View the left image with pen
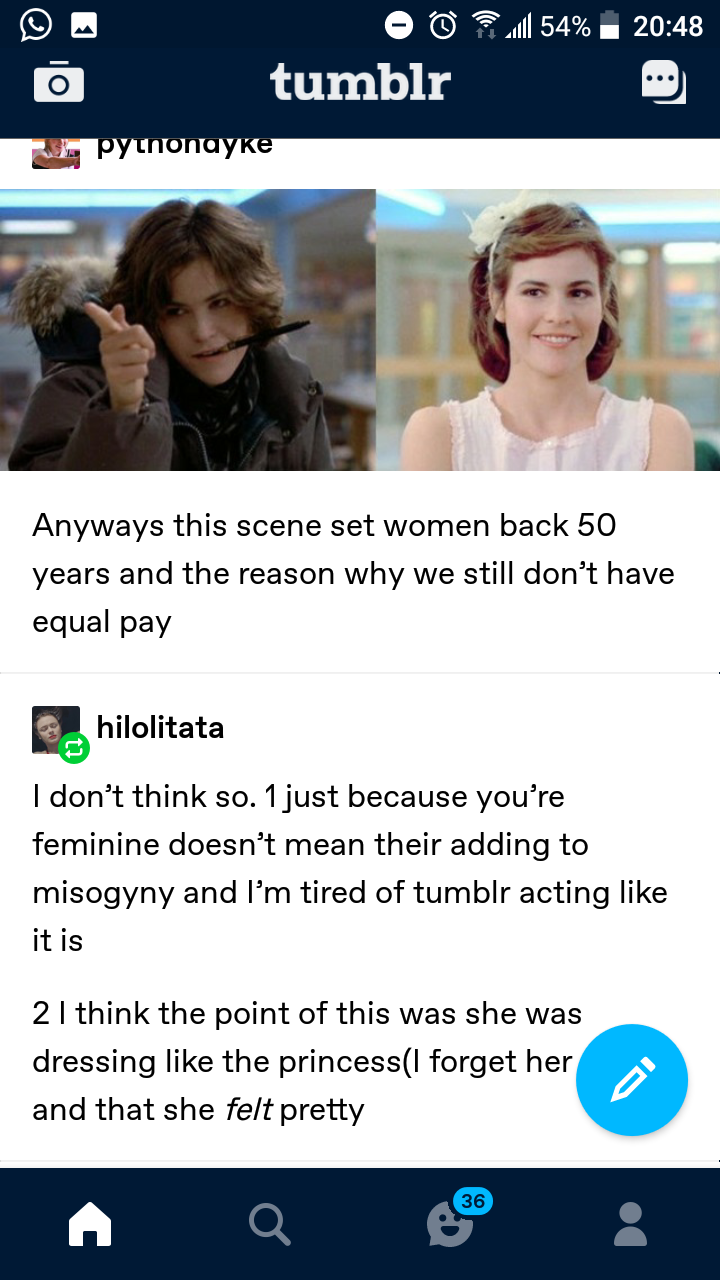This screenshot has width=720, height=1280. tap(188, 330)
